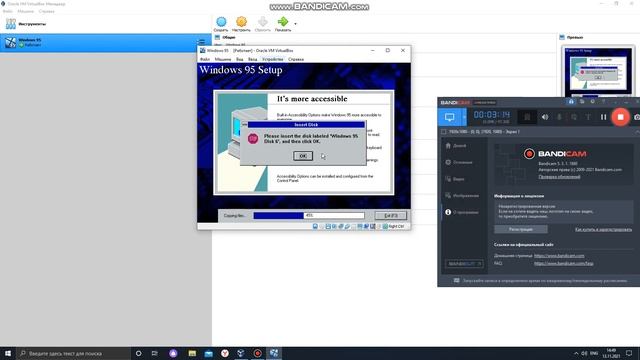640x360 pixels.
Task: Open Cortana circle icon on taskbar
Action: 138,353
